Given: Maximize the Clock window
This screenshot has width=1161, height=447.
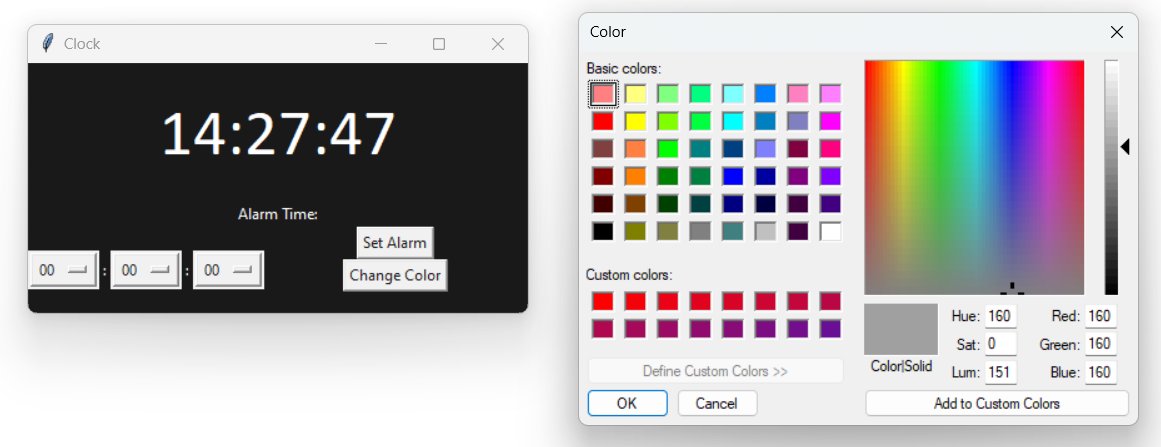Looking at the screenshot, I should coord(439,44).
